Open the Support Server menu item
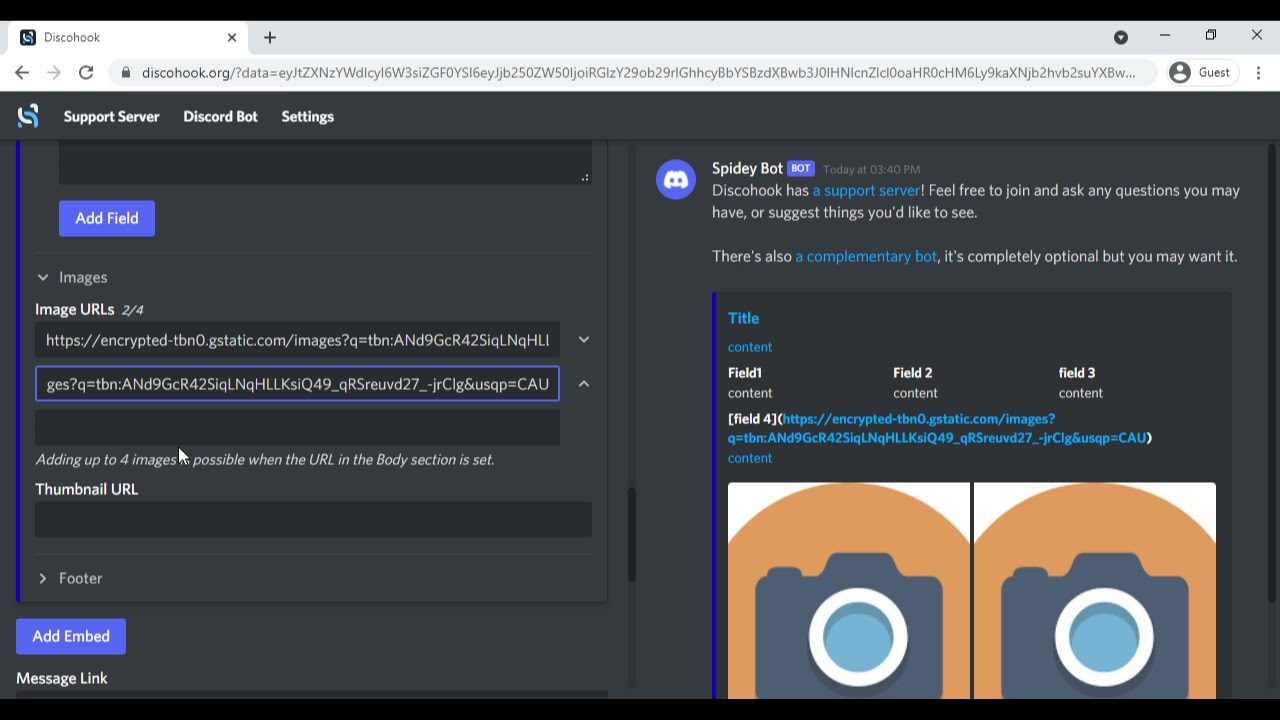The height and width of the screenshot is (720, 1280). click(111, 116)
